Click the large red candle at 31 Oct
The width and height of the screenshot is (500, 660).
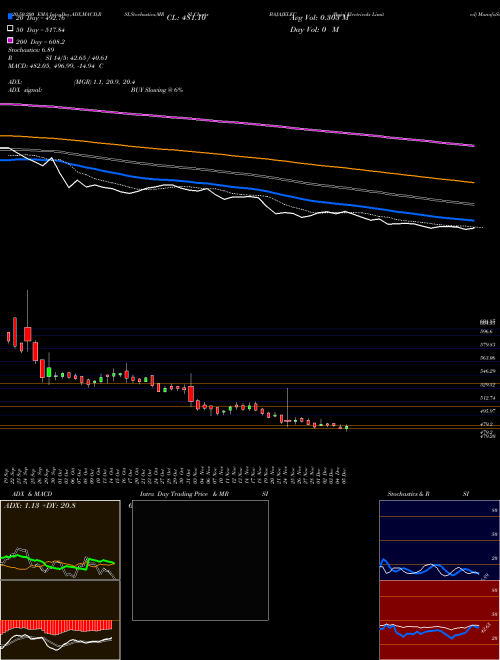pos(191,394)
